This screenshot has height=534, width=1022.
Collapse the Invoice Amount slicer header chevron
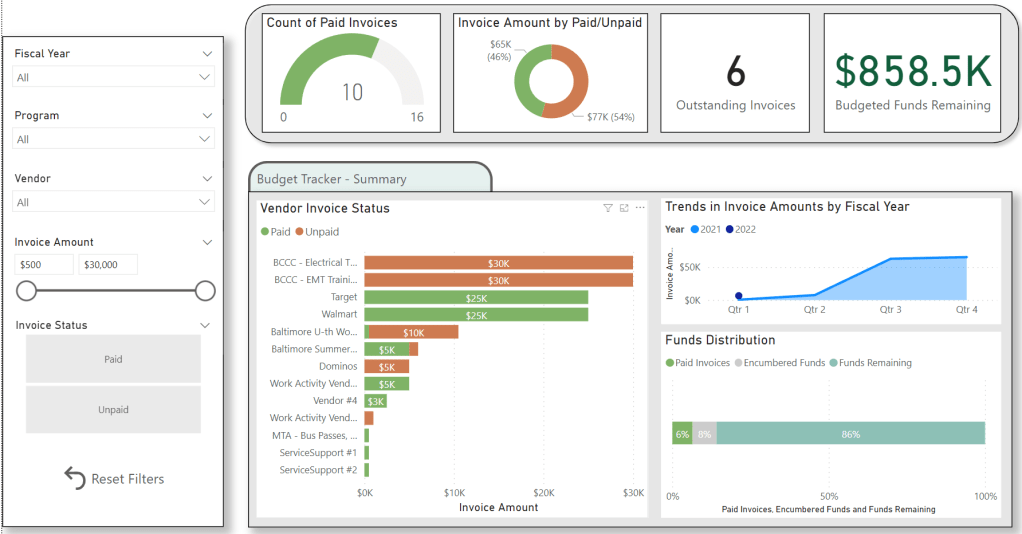(x=207, y=242)
